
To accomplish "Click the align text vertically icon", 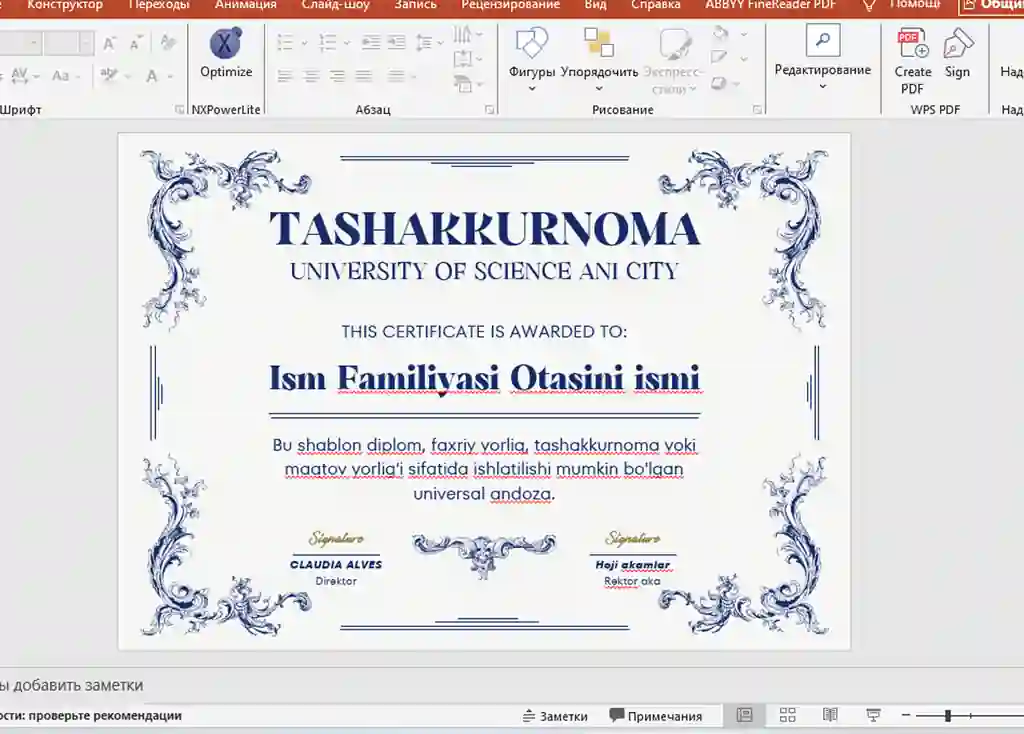I will tap(462, 59).
